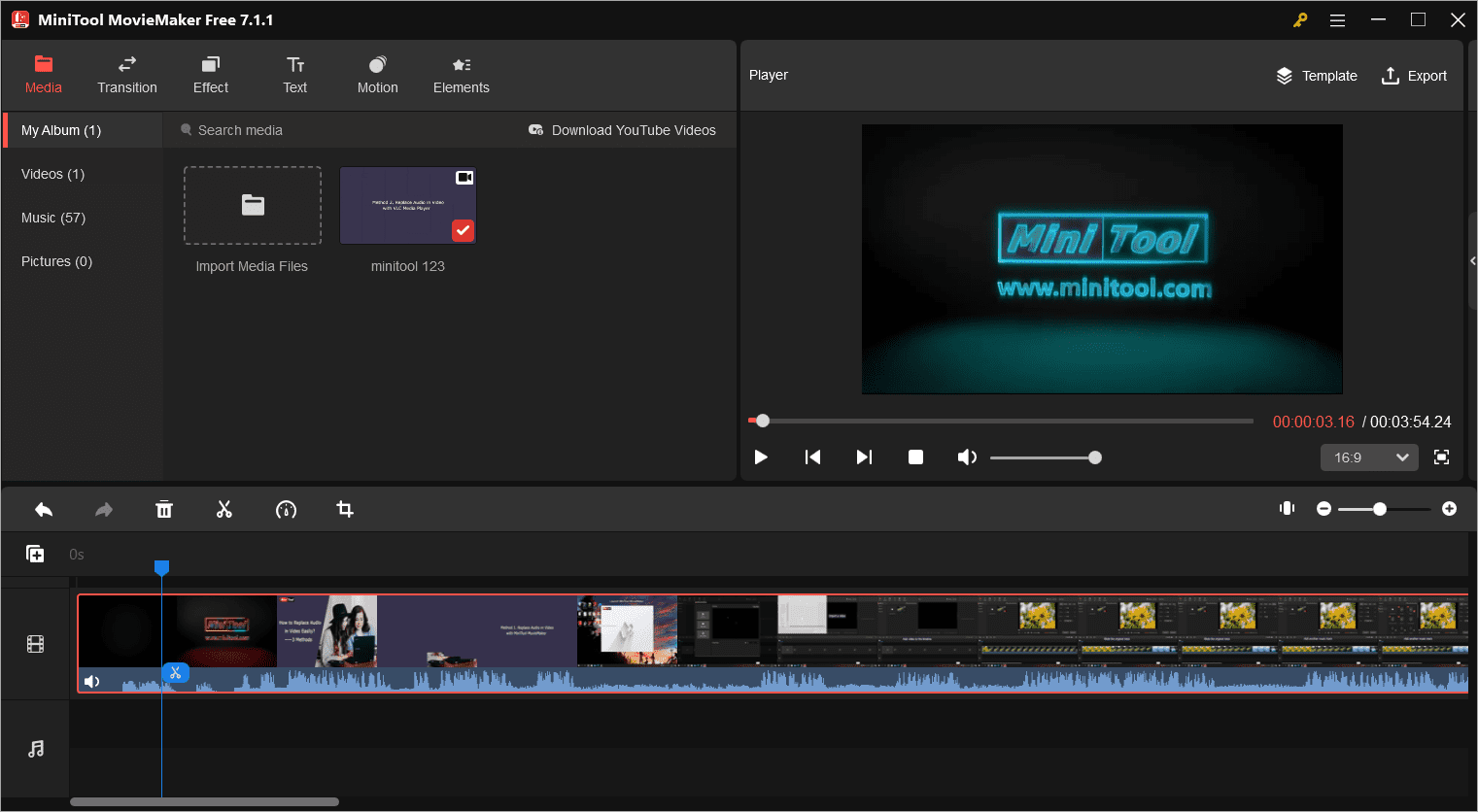
Task: Click the timeline zoom slider
Action: (x=1385, y=509)
